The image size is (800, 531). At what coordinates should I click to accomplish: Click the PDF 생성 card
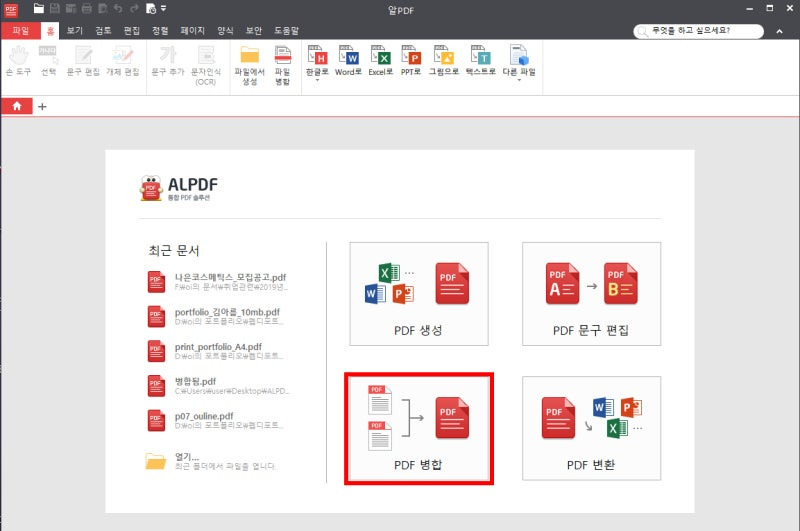coord(419,294)
